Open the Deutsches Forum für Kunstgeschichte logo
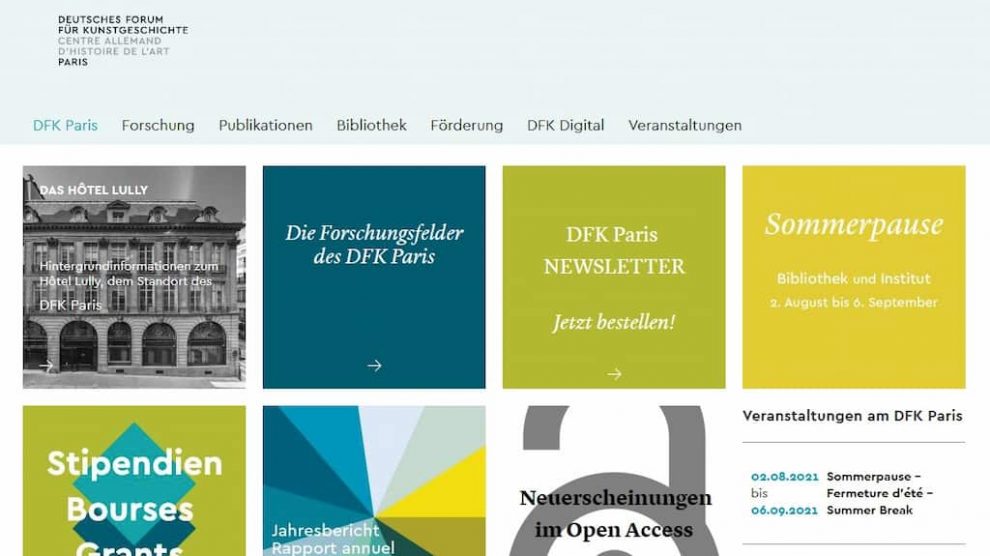The image size is (990, 556). (123, 41)
